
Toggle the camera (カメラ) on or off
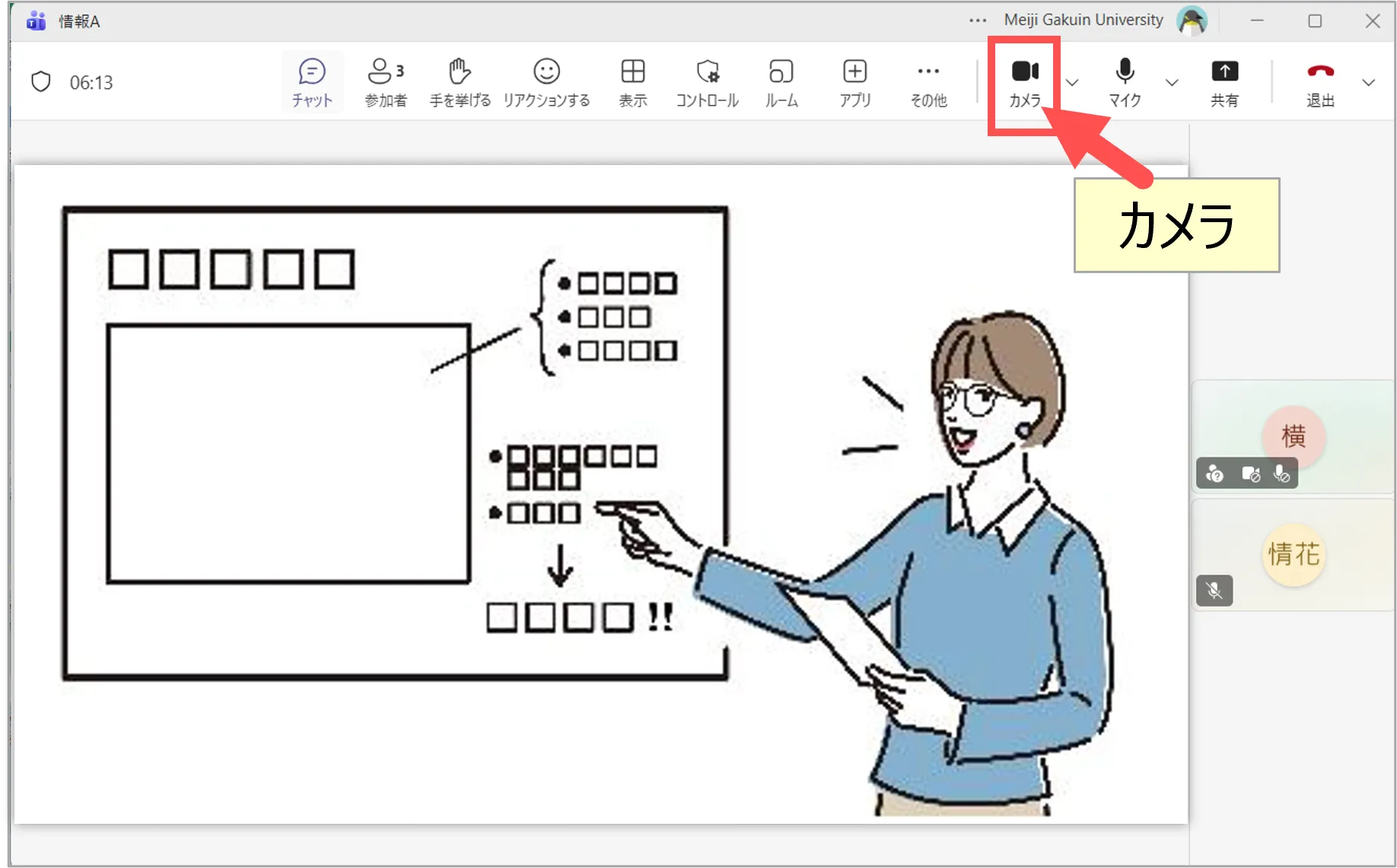point(1024,82)
